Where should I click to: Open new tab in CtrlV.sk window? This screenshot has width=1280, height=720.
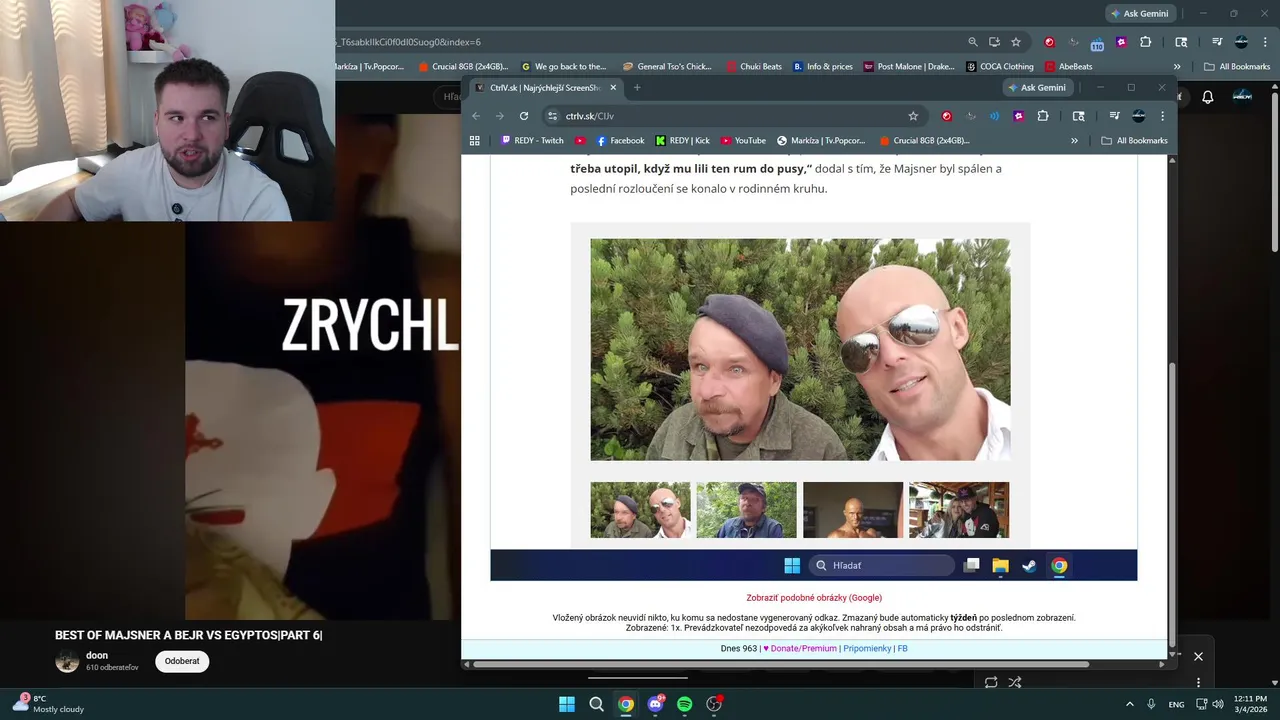(637, 88)
